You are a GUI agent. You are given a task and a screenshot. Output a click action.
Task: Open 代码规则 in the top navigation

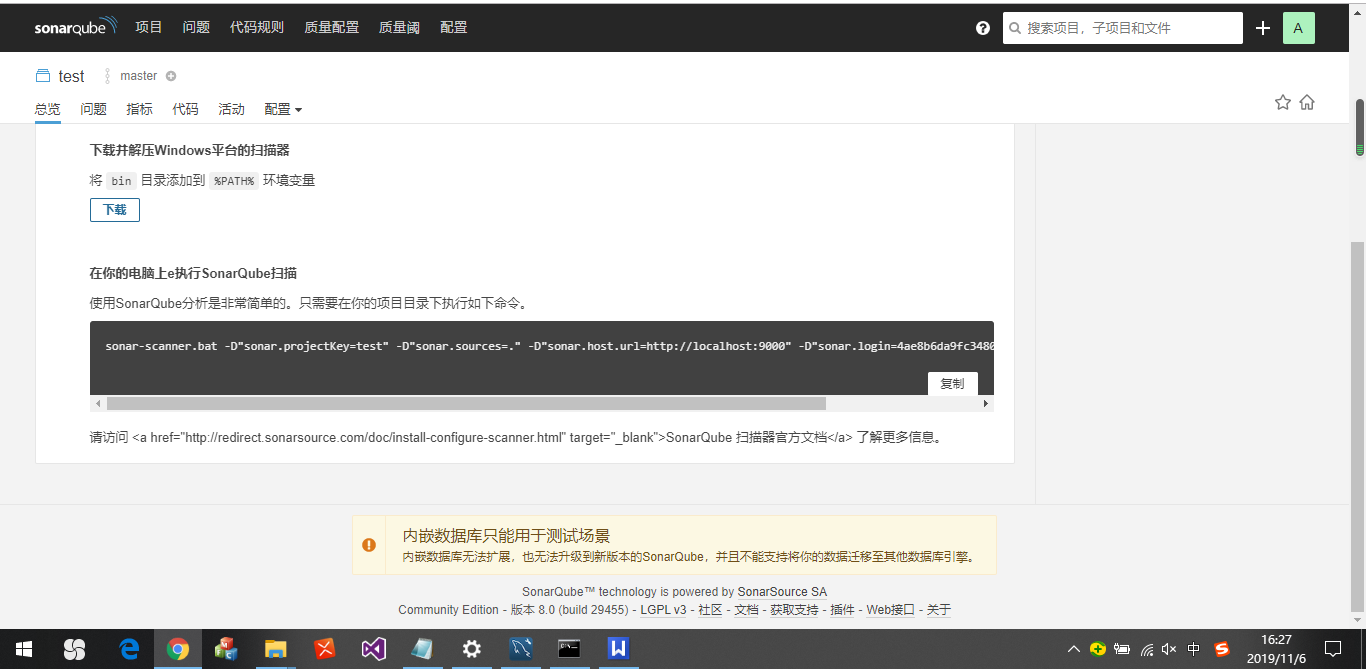click(x=257, y=27)
